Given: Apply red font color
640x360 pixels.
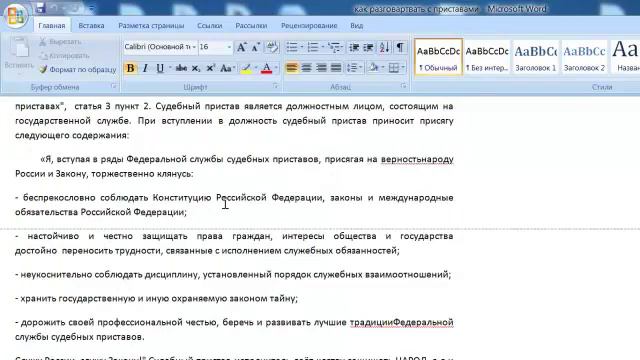Looking at the screenshot, I should coord(266,68).
